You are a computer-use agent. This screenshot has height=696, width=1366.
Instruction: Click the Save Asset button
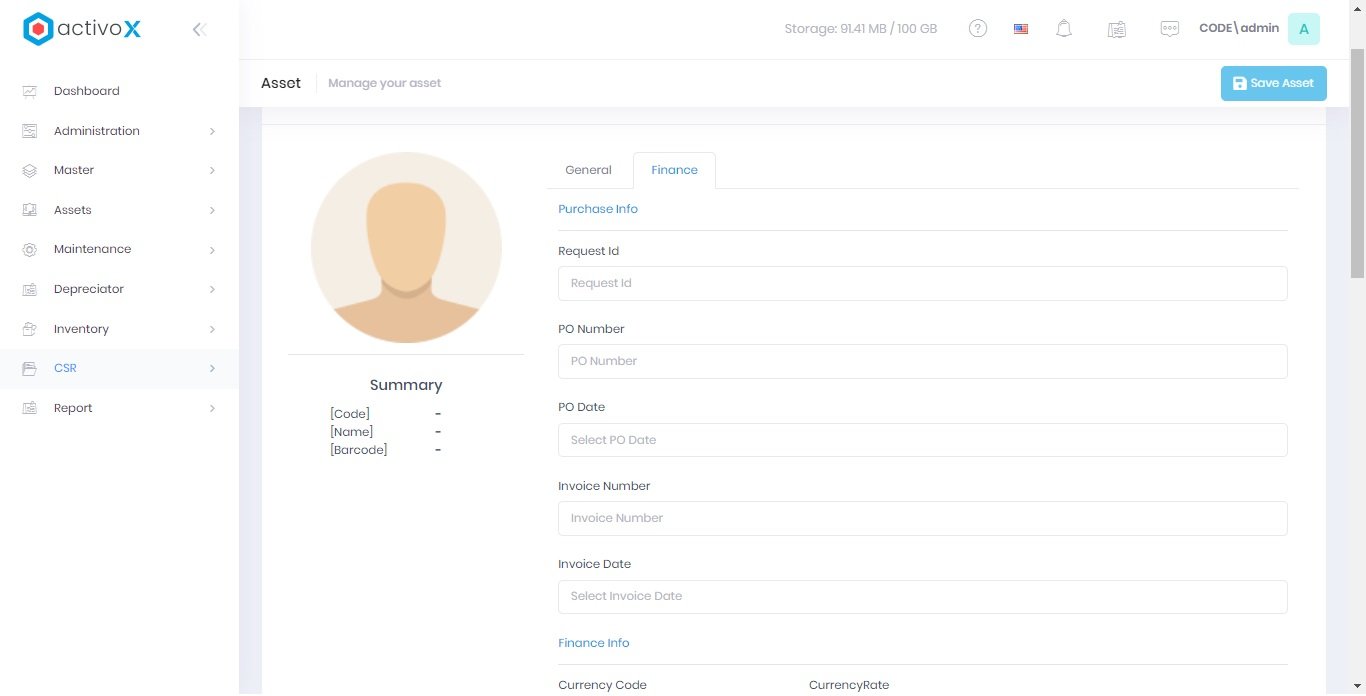1273,83
